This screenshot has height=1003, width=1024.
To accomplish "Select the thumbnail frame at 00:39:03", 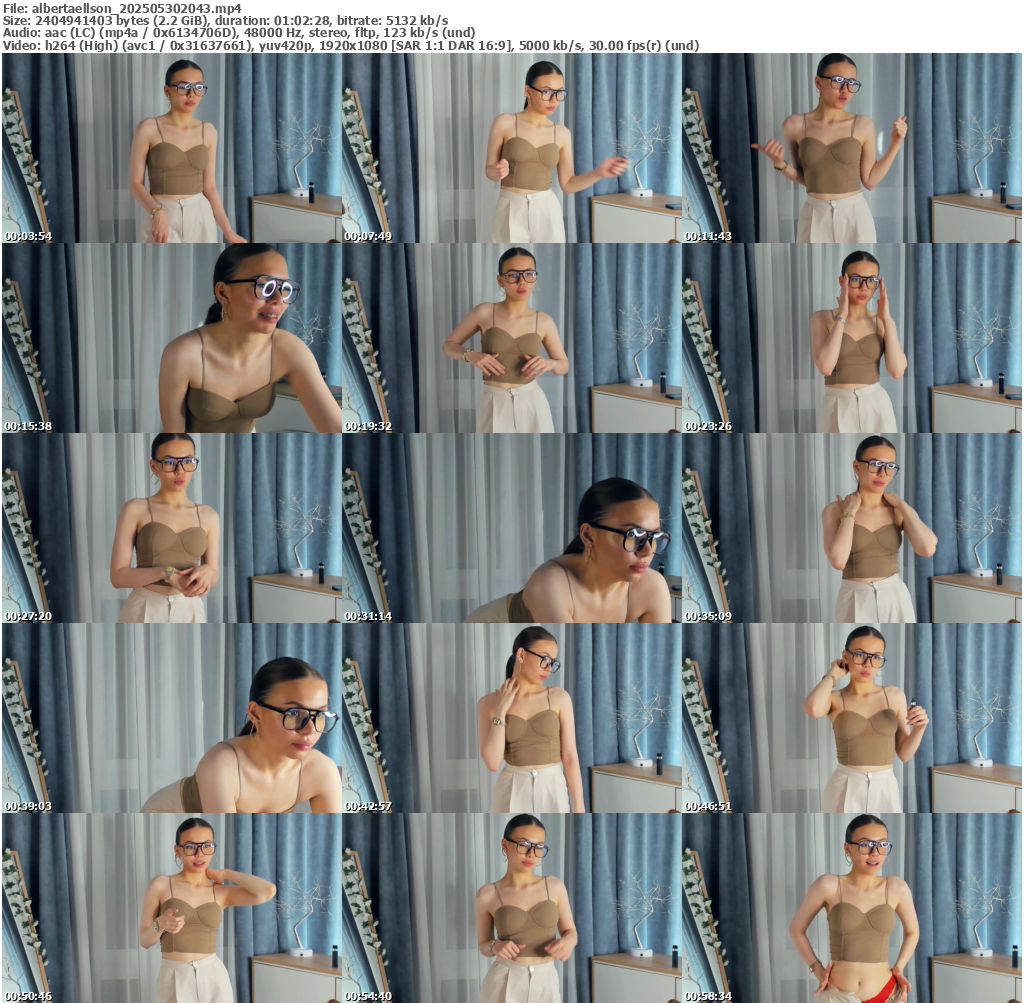I will pos(172,718).
